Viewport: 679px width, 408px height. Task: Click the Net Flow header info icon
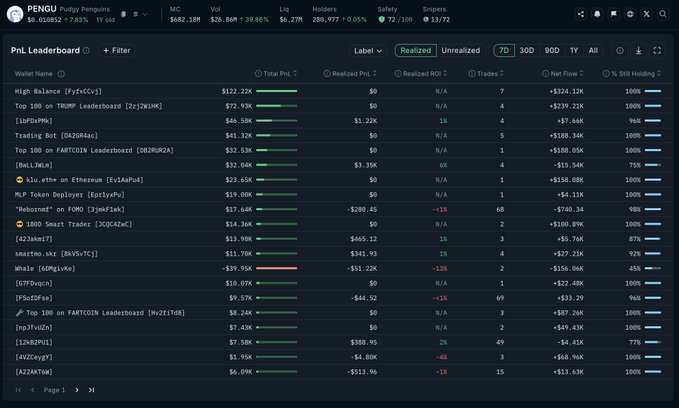(x=545, y=74)
